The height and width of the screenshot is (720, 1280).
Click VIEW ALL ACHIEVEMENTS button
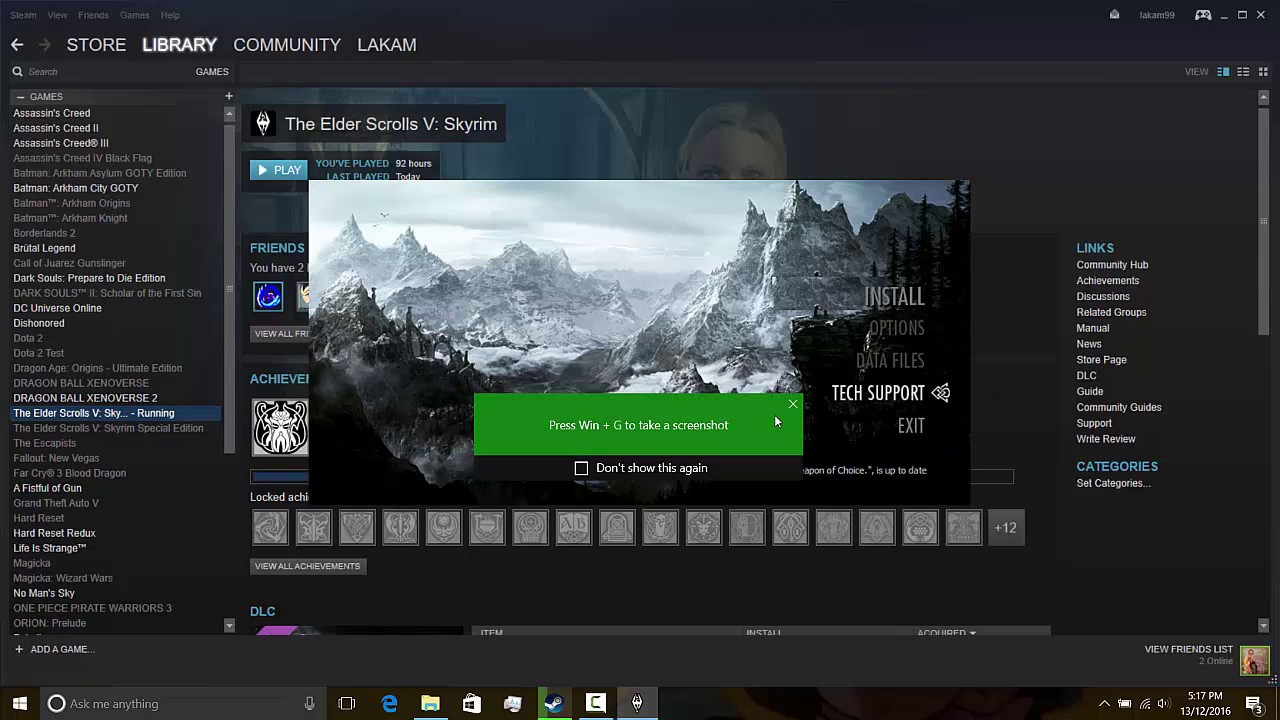click(307, 566)
